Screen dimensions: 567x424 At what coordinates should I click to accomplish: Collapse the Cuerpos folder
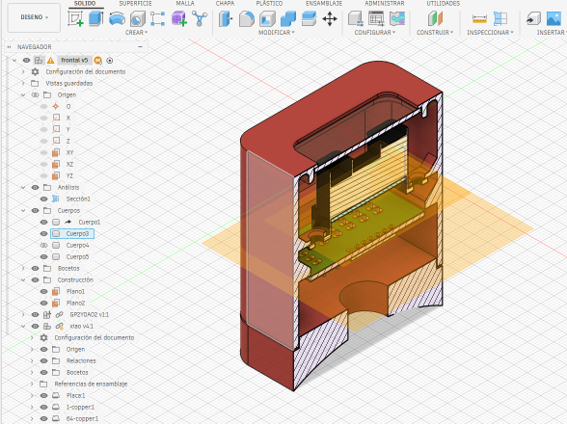23,210
